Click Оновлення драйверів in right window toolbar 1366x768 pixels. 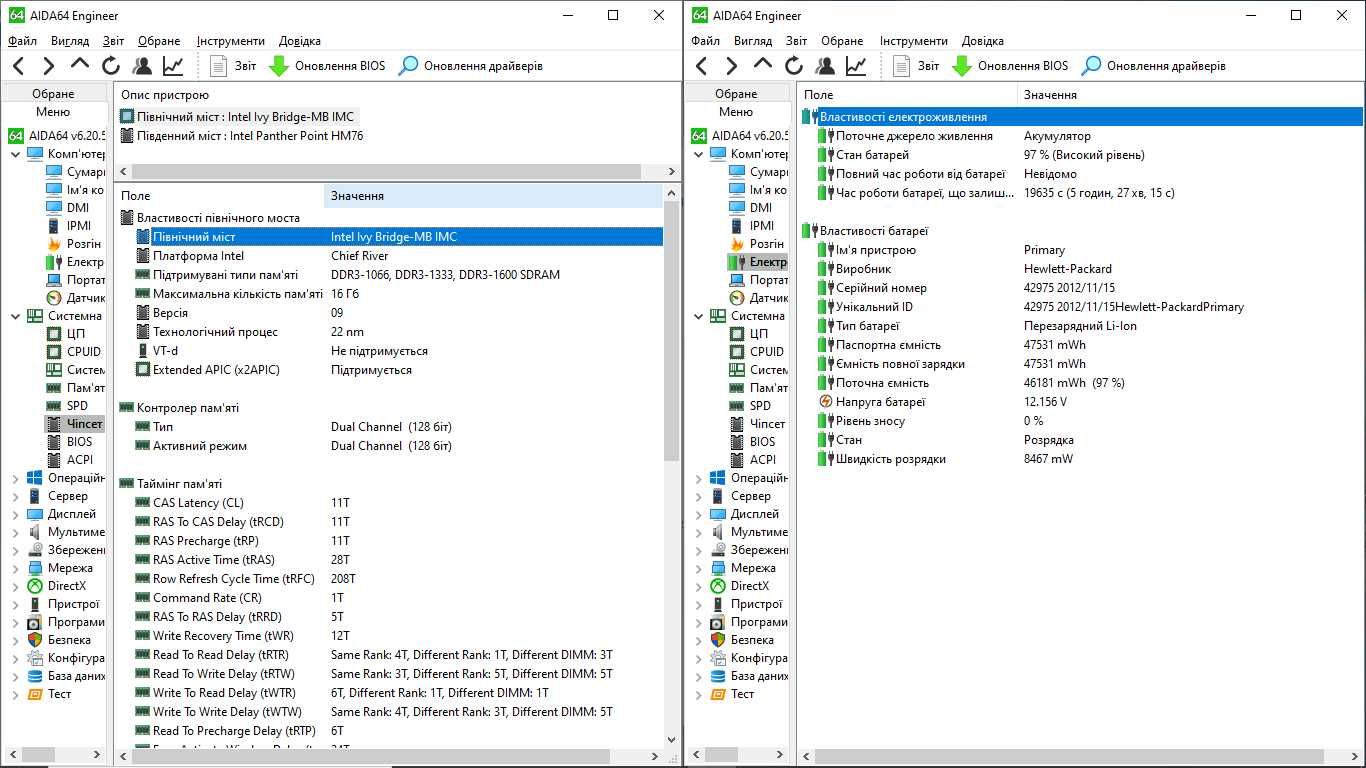[x=1153, y=66]
